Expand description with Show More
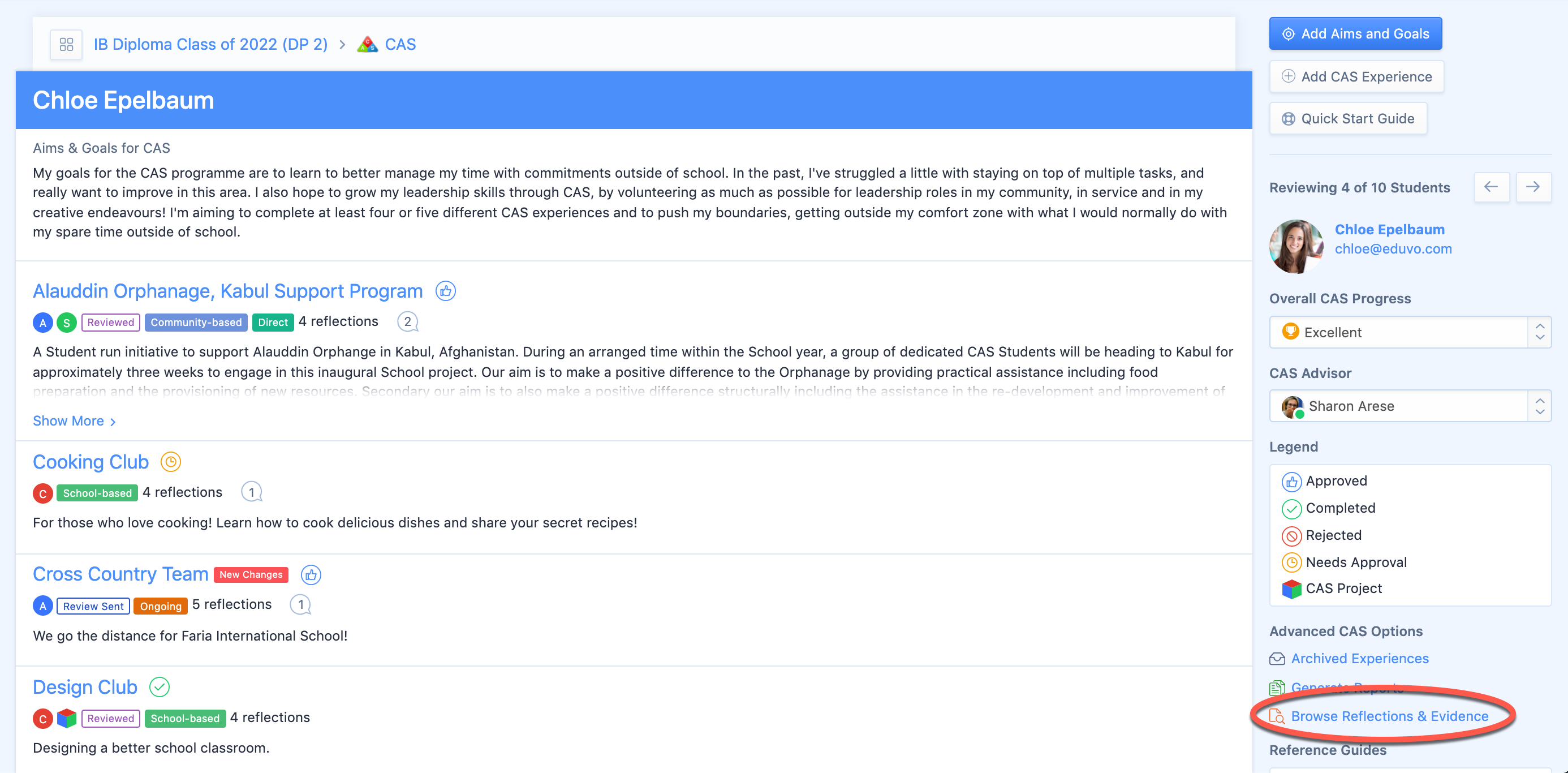 click(74, 421)
